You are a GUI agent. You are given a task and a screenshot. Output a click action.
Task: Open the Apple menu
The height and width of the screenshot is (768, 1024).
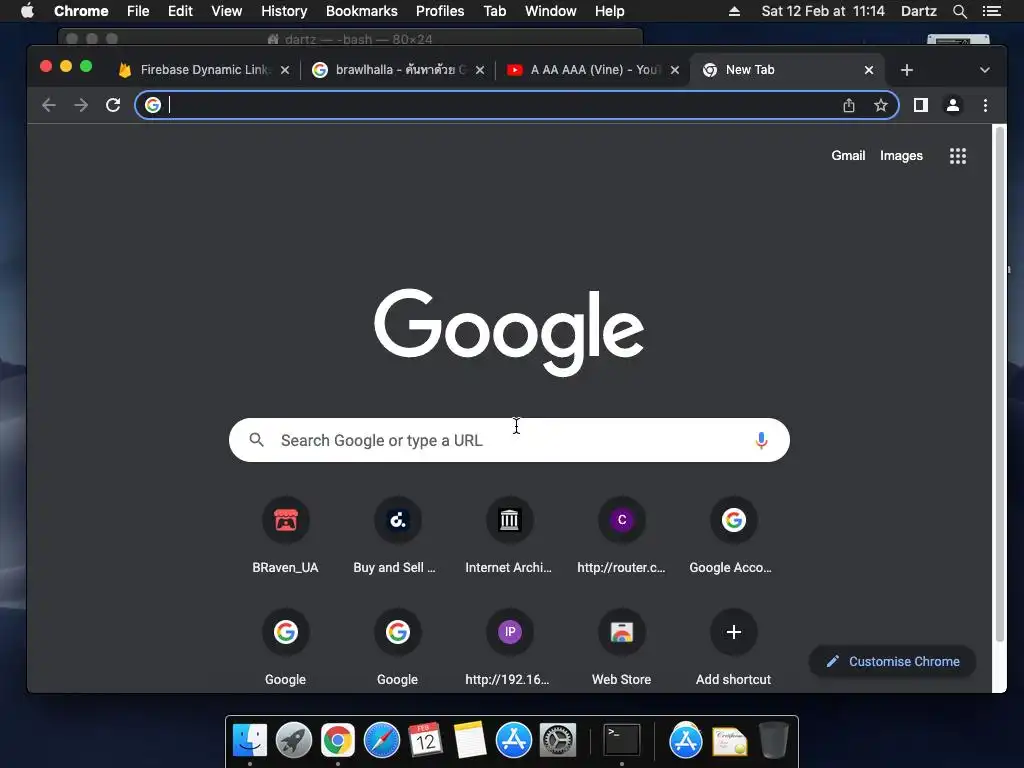point(27,10)
